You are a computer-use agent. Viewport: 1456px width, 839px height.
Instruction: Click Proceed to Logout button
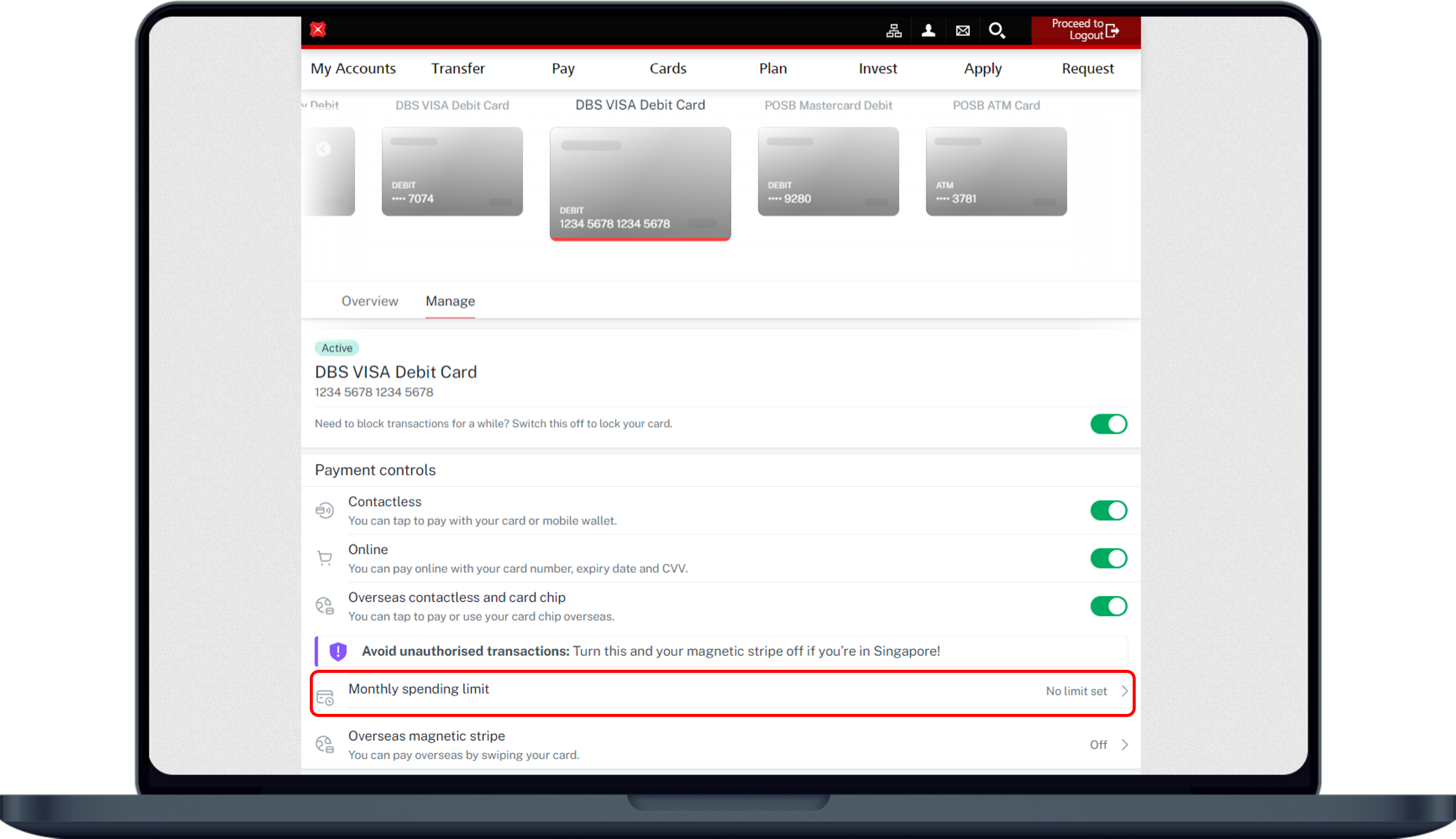click(1085, 30)
